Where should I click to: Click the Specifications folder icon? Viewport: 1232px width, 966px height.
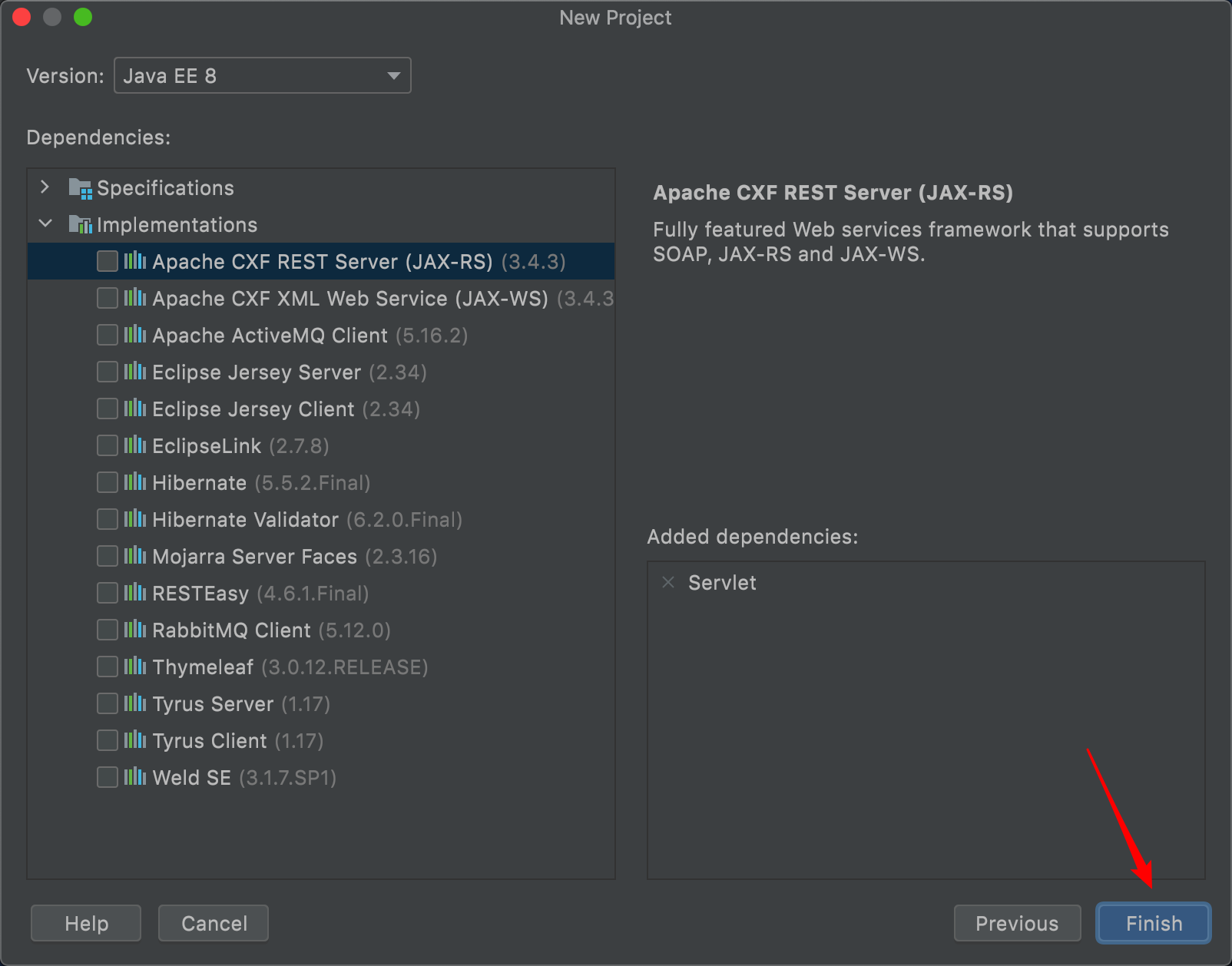(x=80, y=188)
